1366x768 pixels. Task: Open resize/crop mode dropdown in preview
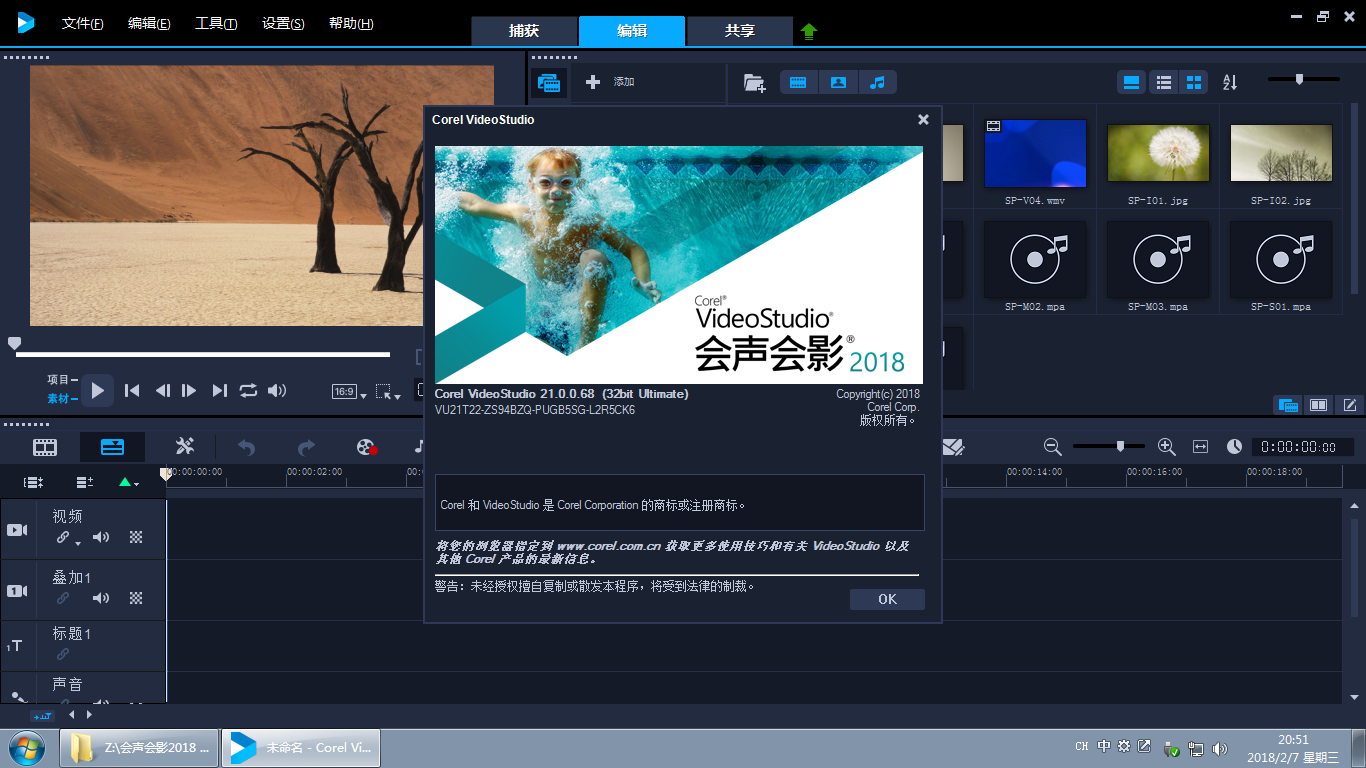pyautogui.click(x=388, y=392)
